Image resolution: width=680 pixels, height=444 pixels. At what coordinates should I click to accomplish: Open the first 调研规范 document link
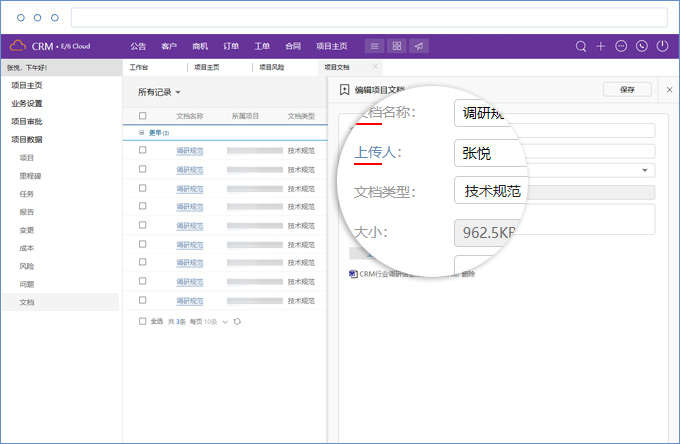click(189, 150)
